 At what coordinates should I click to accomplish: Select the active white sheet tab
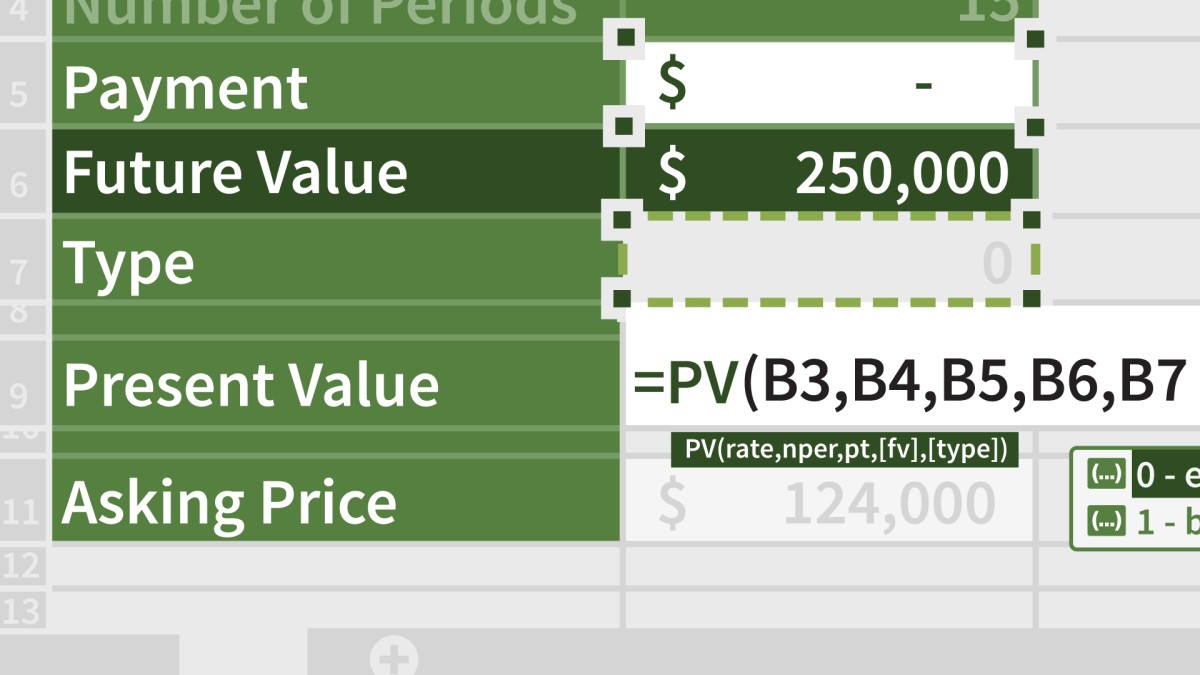coord(242,655)
